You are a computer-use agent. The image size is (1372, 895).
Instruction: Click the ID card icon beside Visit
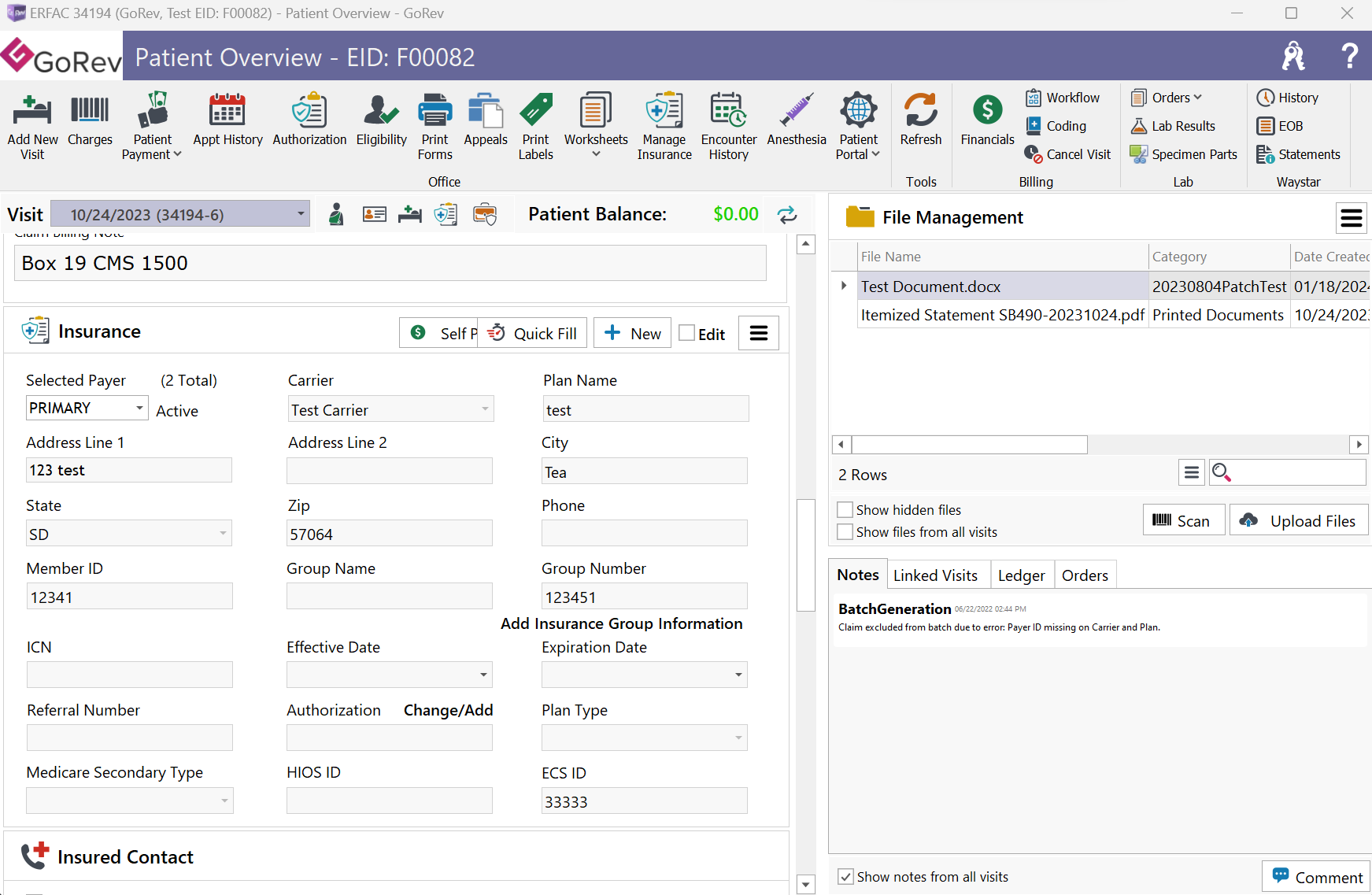tap(374, 214)
